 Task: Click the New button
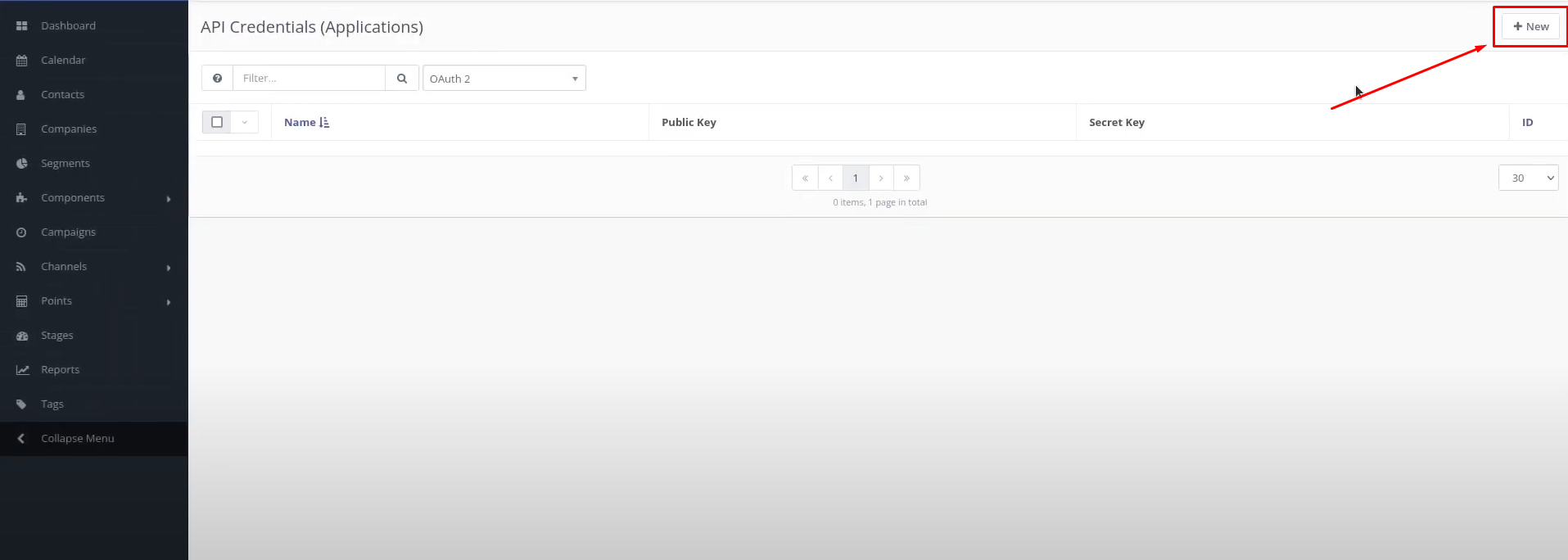[x=1530, y=26]
